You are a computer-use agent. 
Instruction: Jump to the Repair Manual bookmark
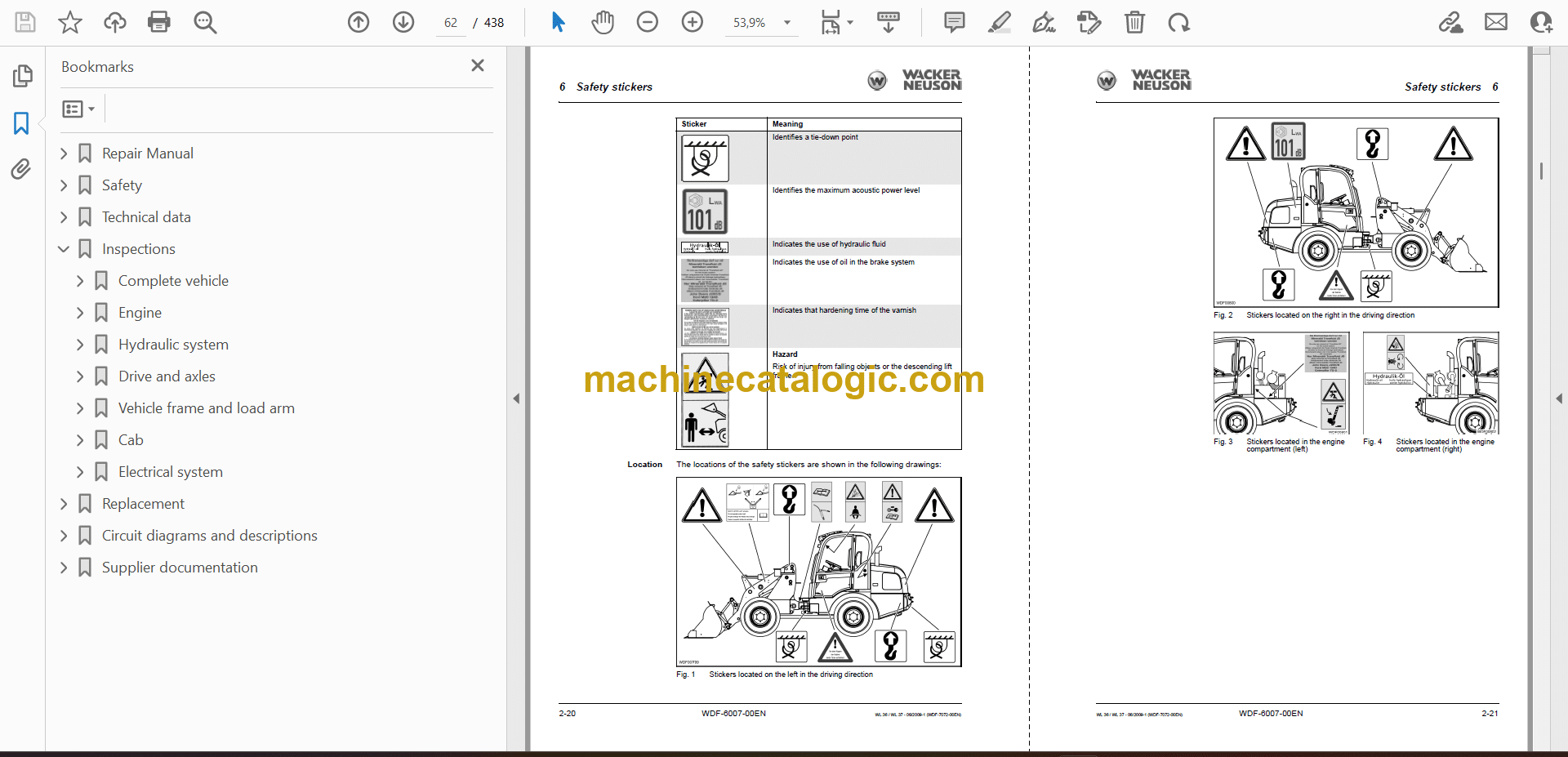pos(148,154)
